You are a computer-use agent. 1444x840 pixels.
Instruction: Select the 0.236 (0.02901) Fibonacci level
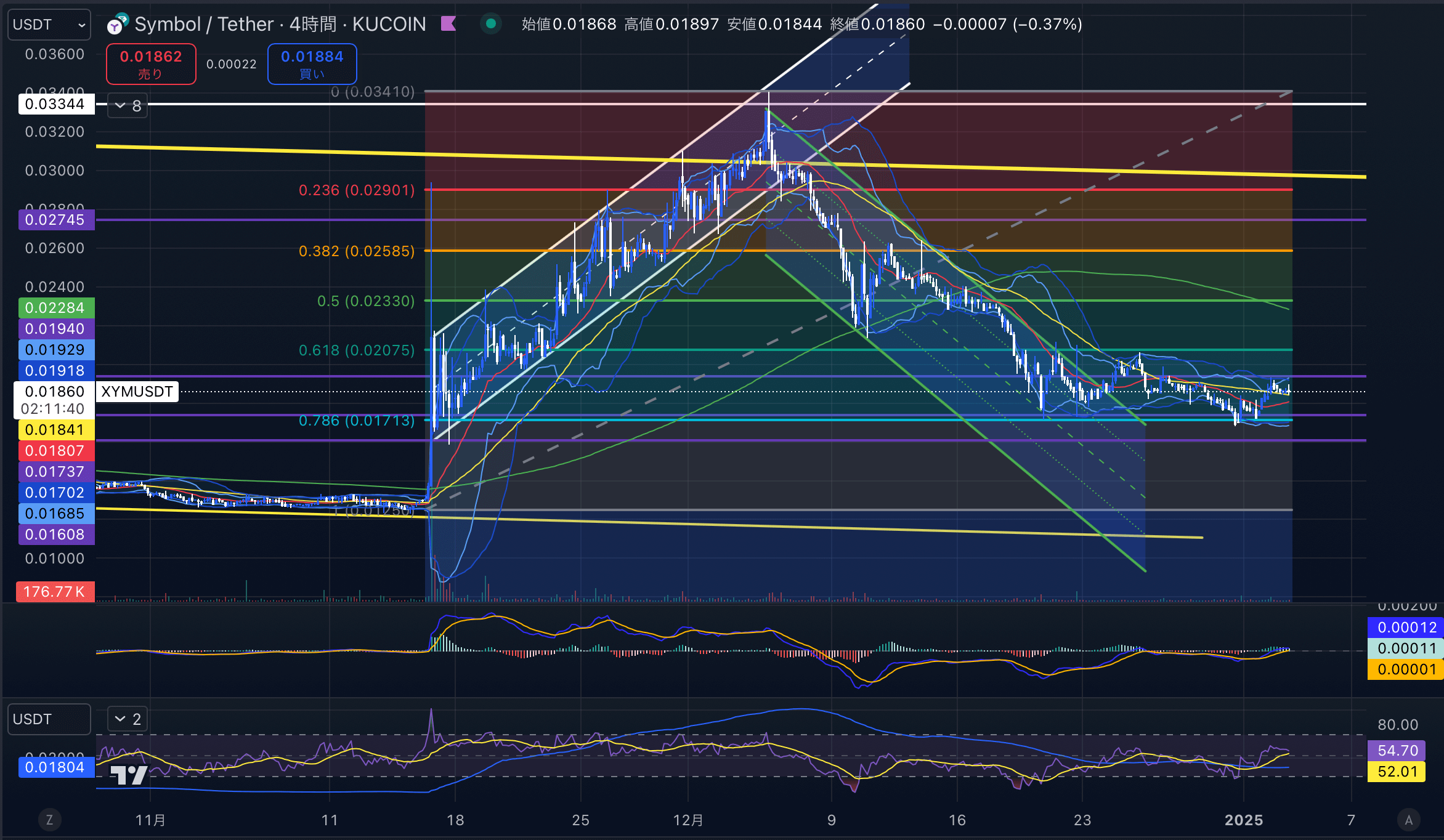[357, 190]
